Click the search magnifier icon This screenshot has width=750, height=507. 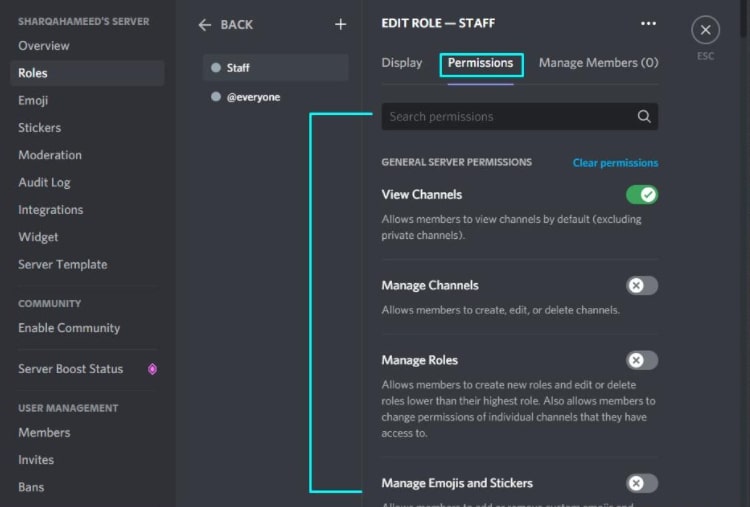[x=644, y=116]
